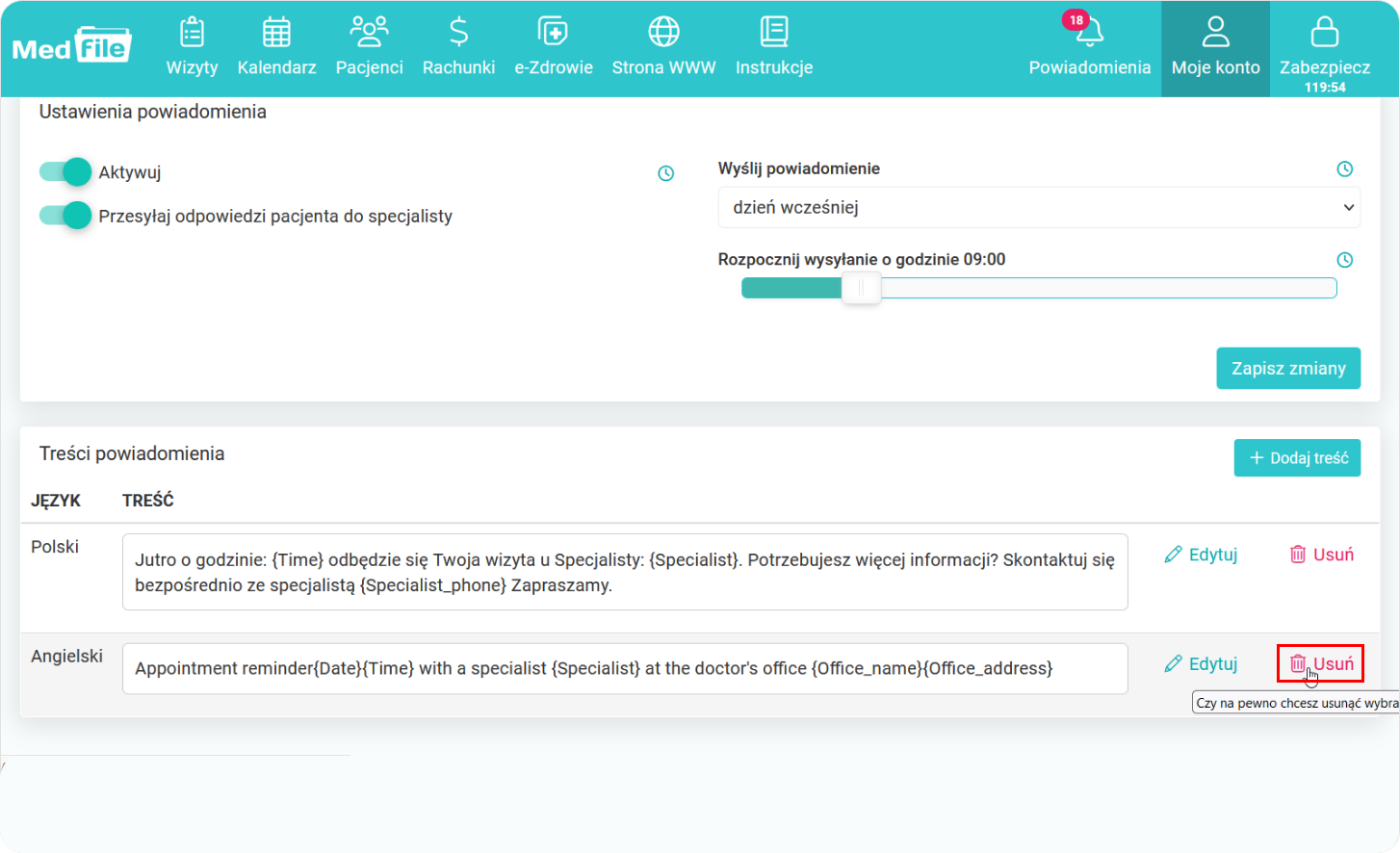Click clock icon beside Rozpocznij wysyłanie
The height and width of the screenshot is (853, 1400).
[x=1345, y=260]
